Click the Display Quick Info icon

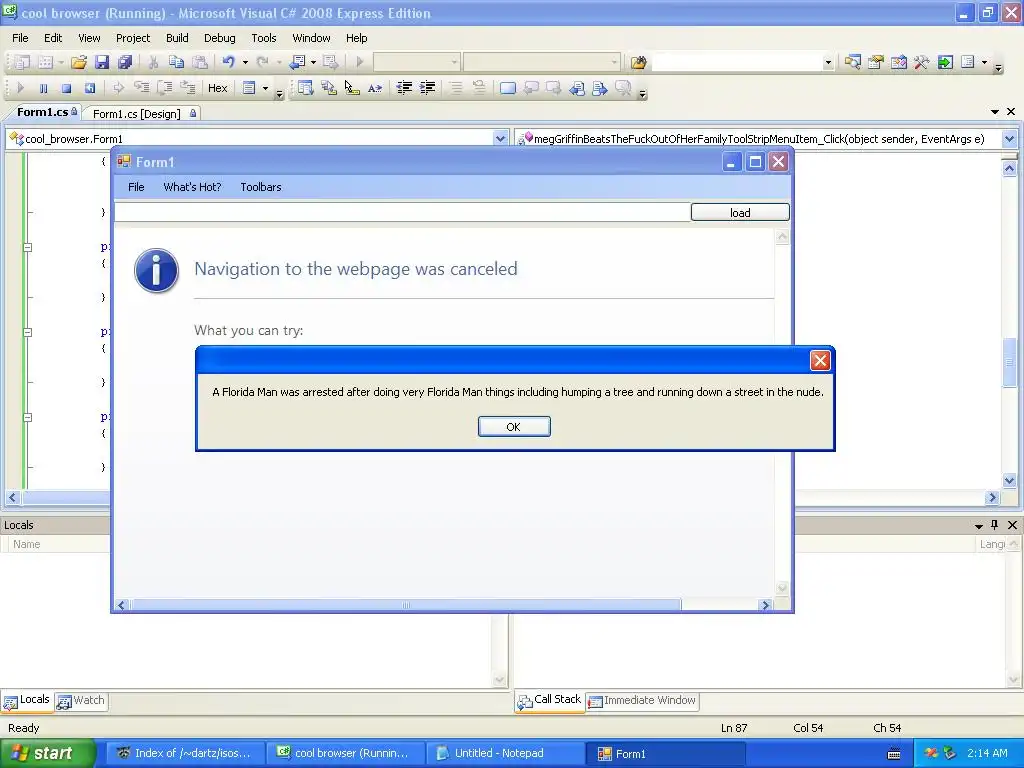(x=351, y=88)
